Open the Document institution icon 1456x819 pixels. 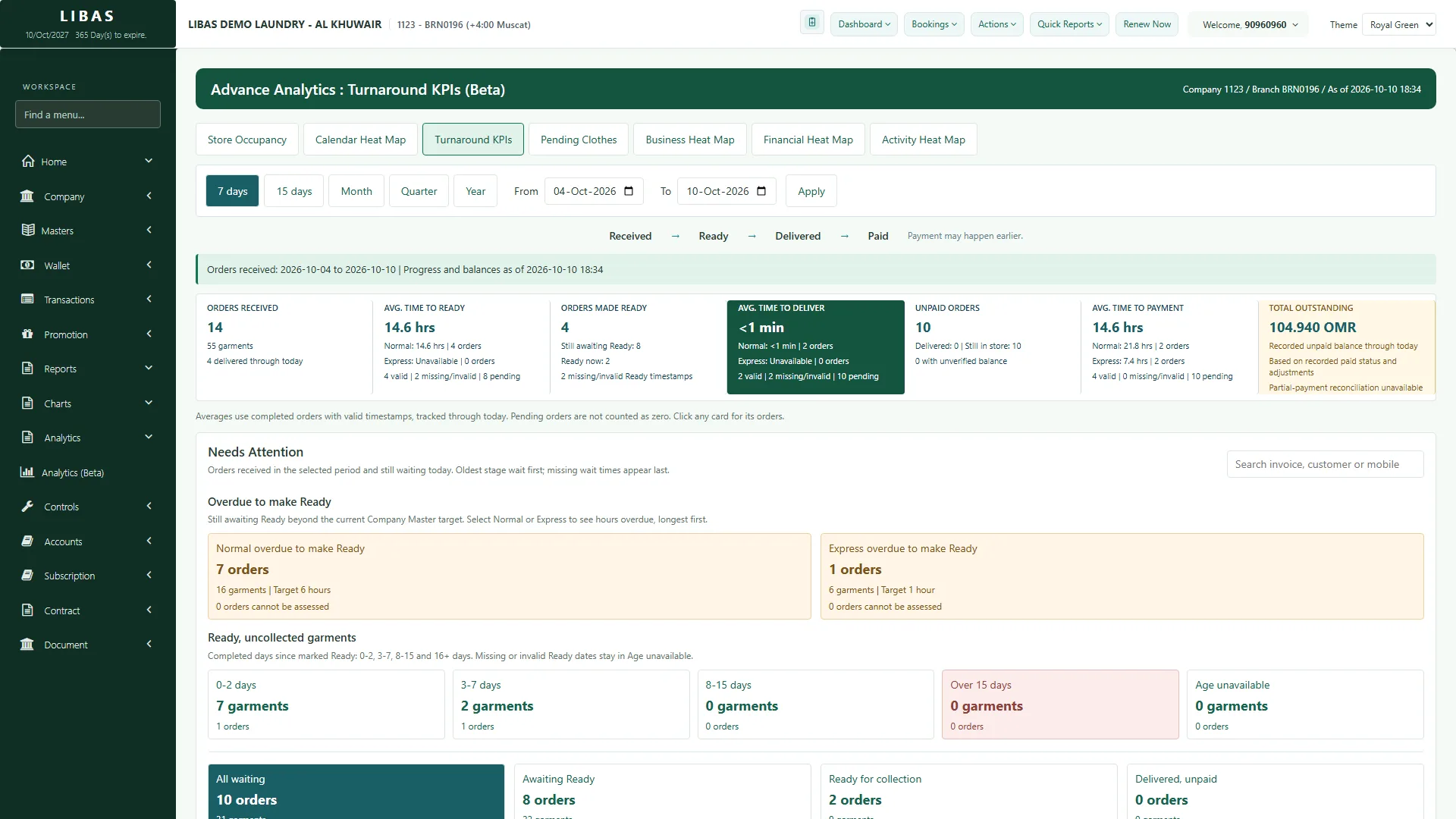pyautogui.click(x=27, y=644)
